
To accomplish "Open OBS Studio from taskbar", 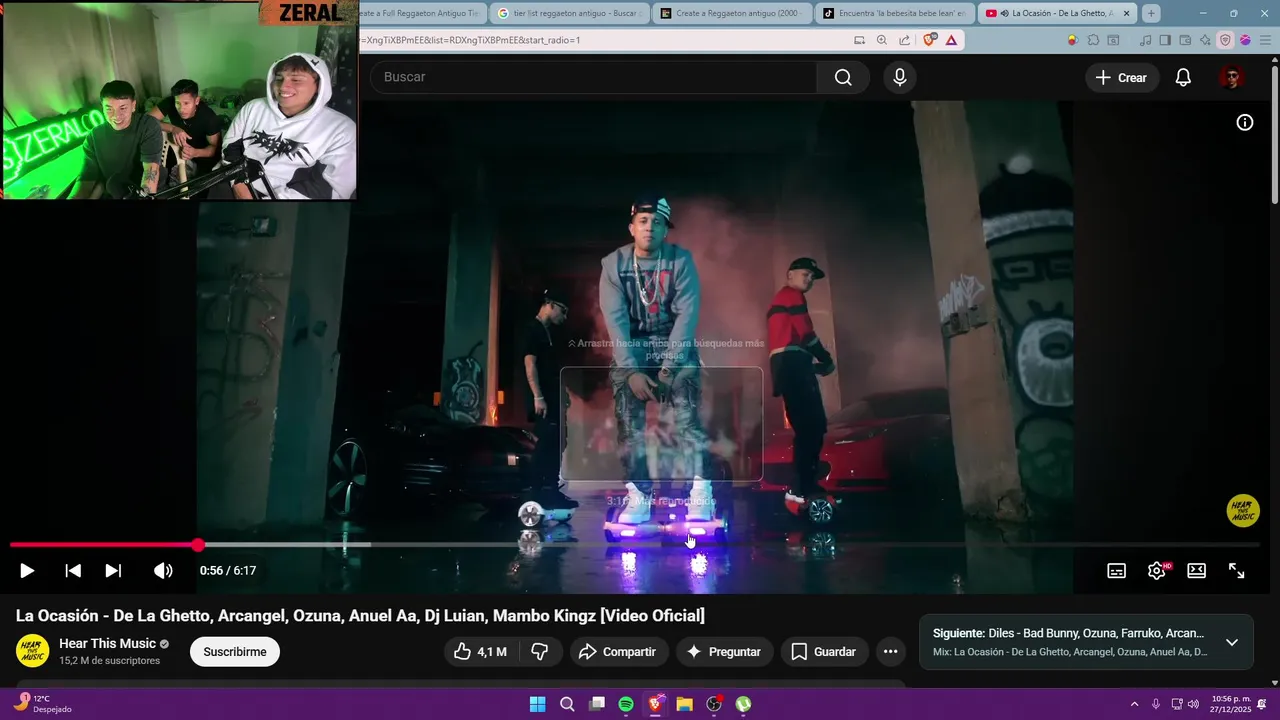I will click(714, 704).
